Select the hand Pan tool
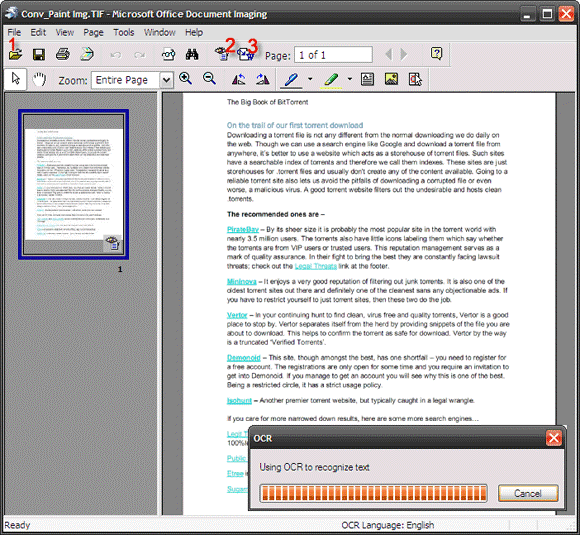Image resolution: width=580 pixels, height=535 pixels. 39,79
